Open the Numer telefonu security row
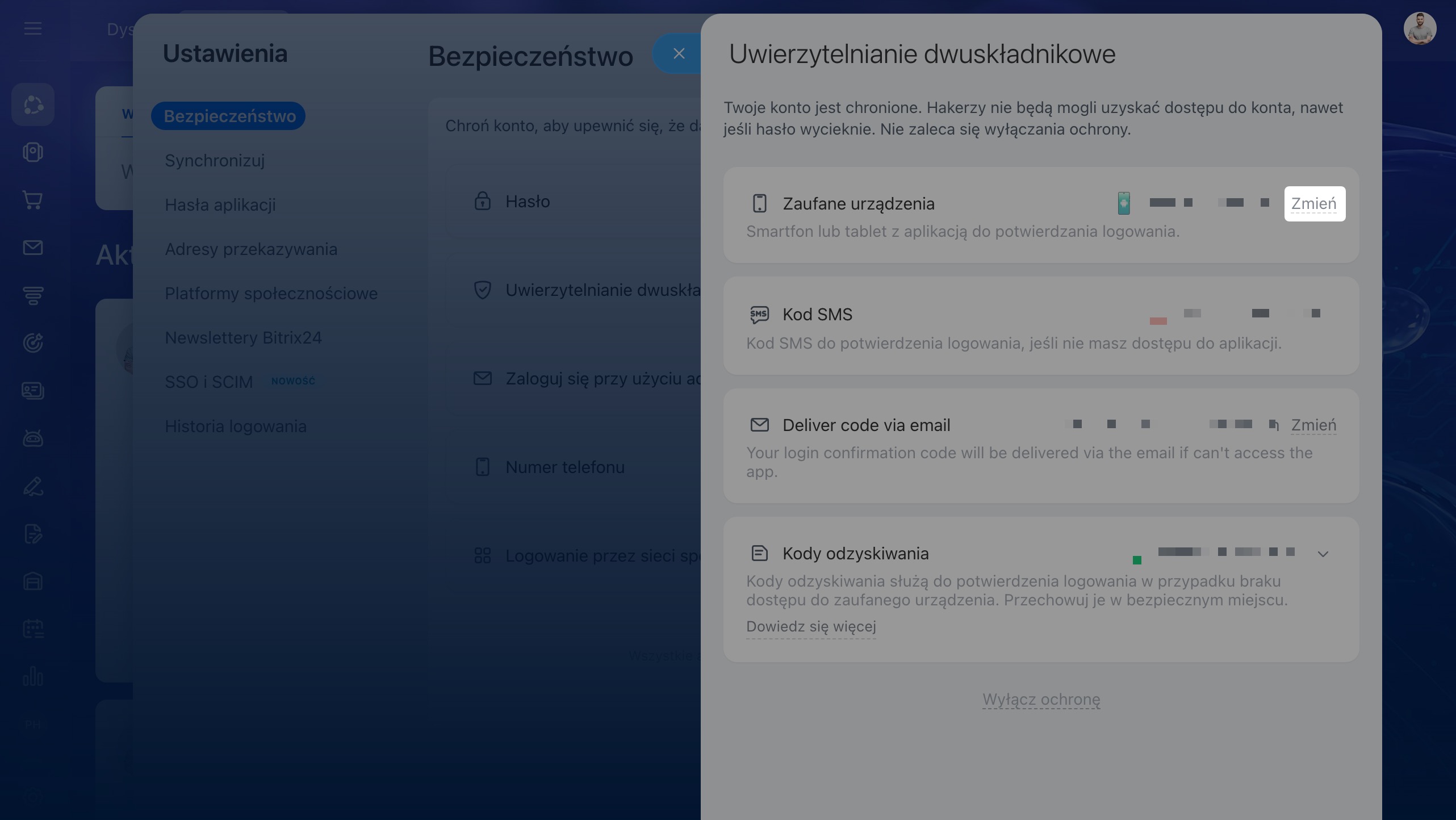 [x=574, y=467]
